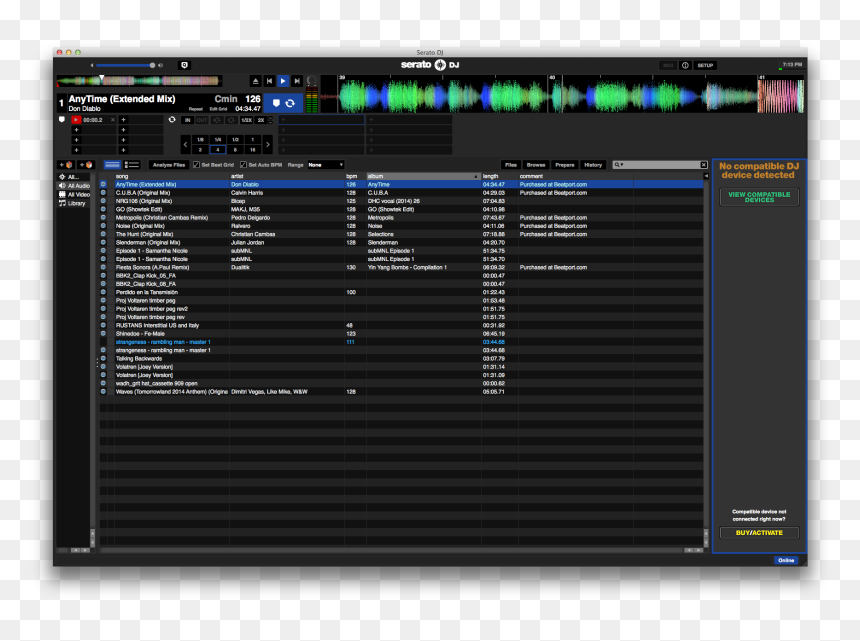Click the Edit Grid label
Viewport: 860px width, 641px height.
[x=218, y=109]
